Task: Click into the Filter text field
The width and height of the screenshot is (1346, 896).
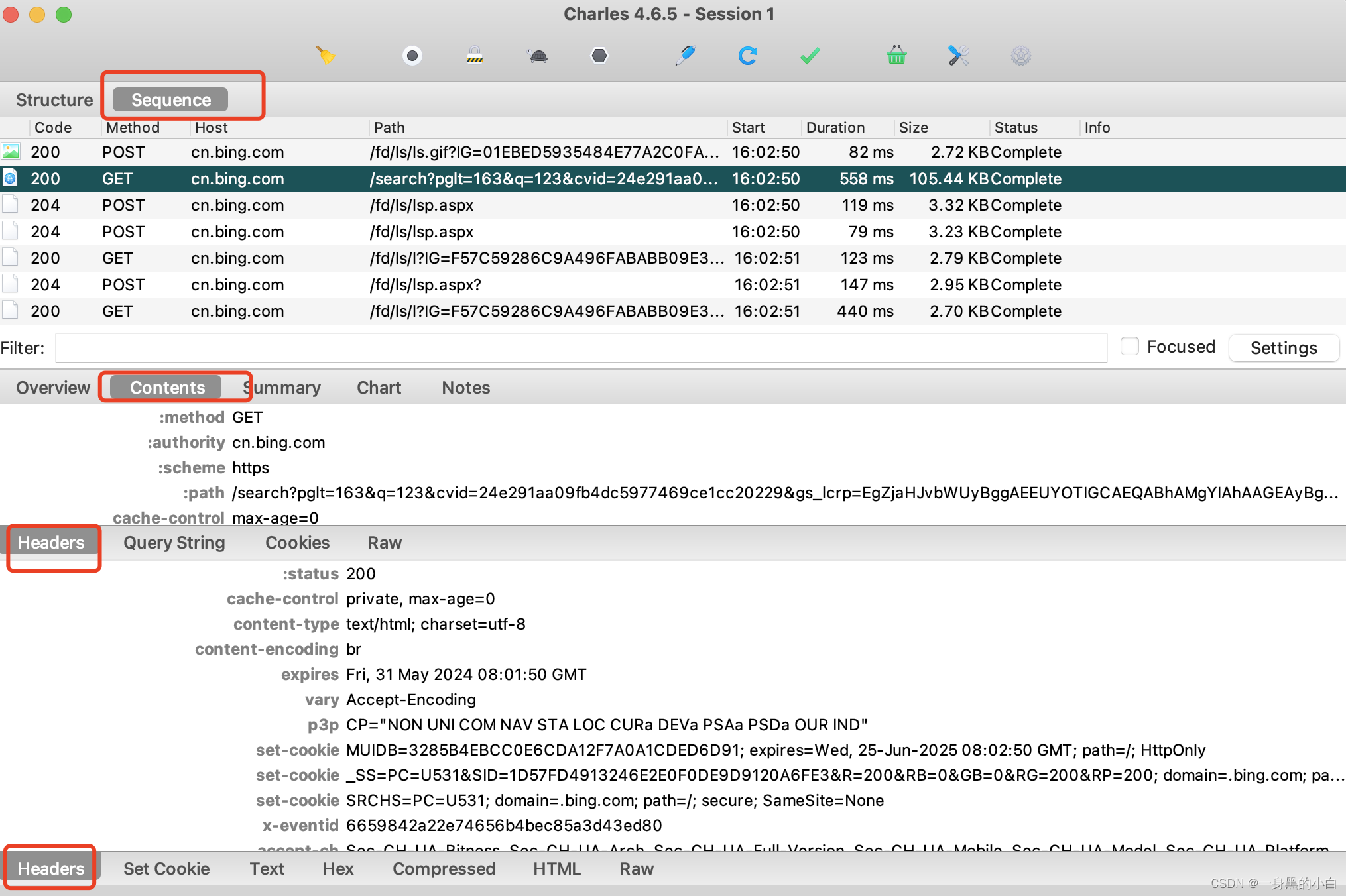Action: (580, 348)
